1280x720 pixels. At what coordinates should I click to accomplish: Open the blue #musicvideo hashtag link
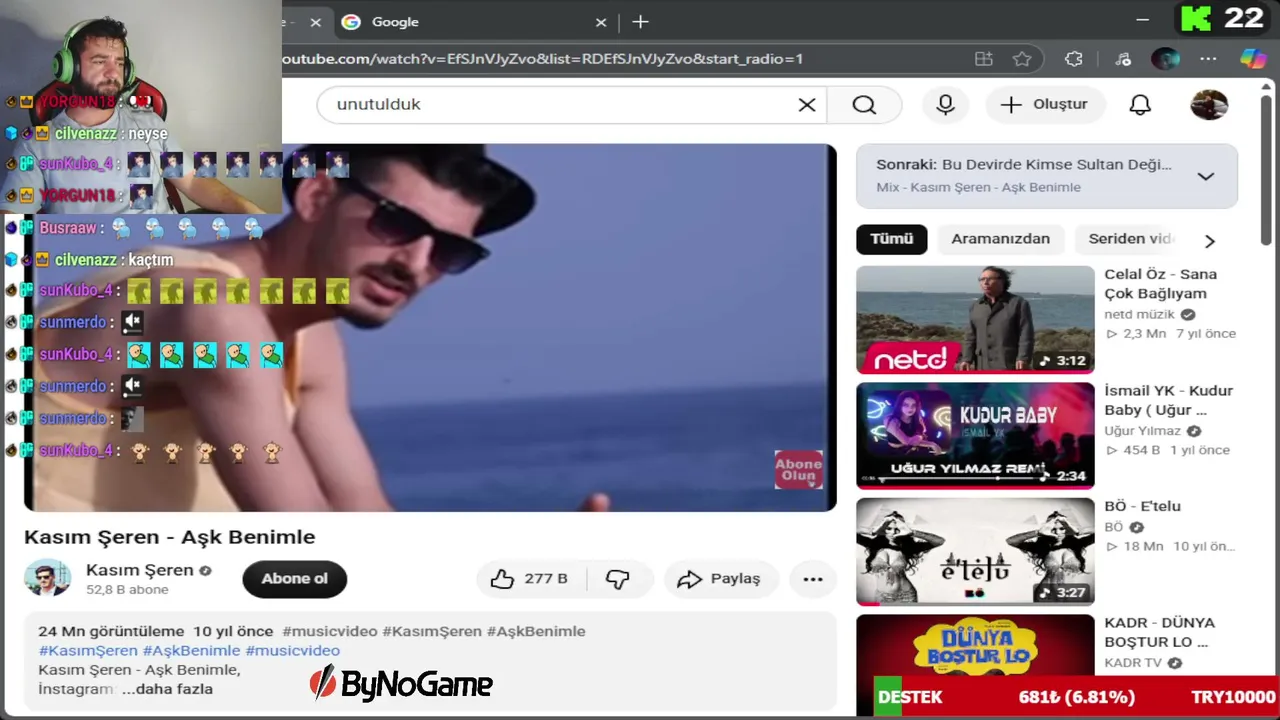tap(292, 650)
